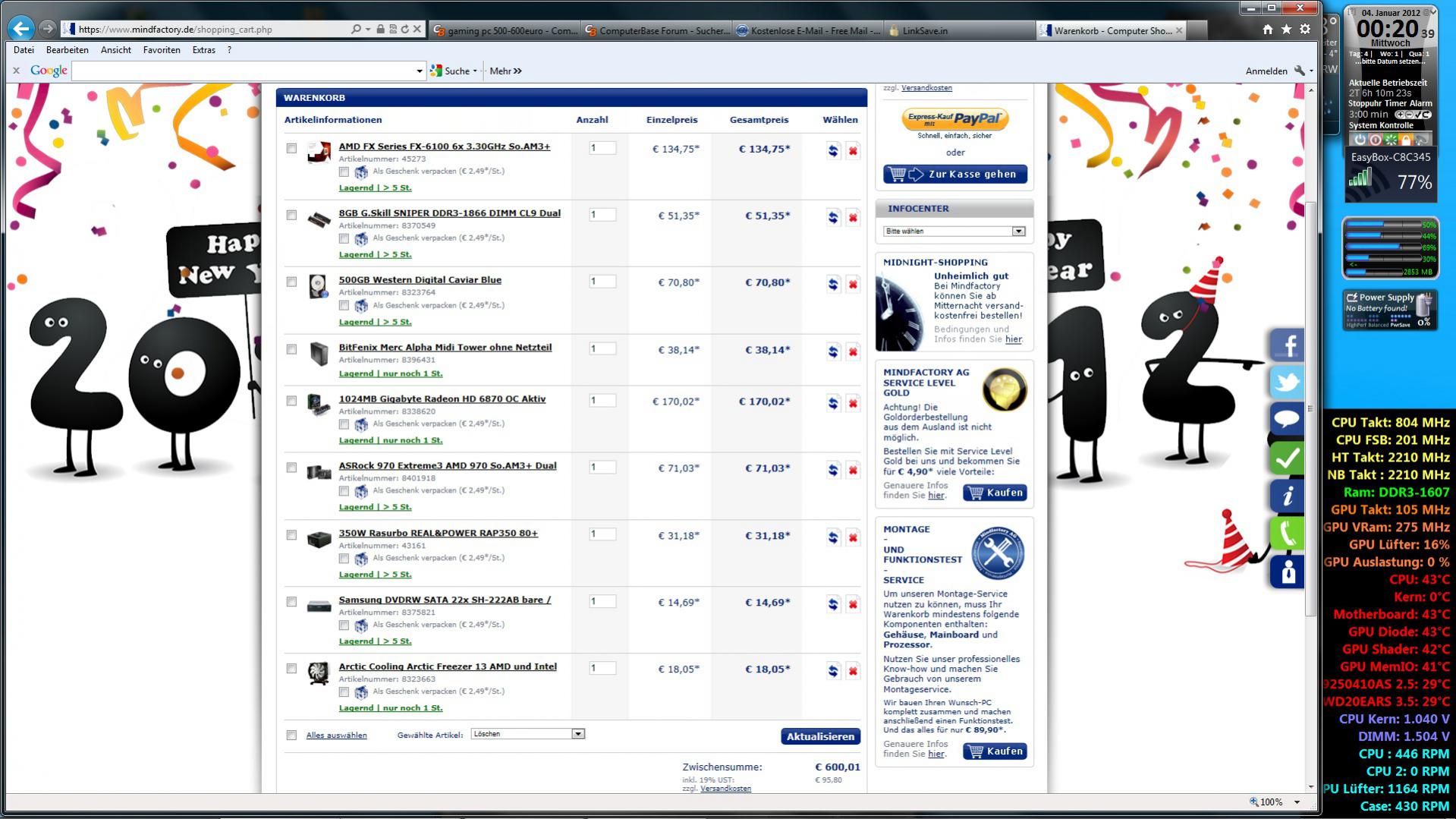Open the browser tools gear icon
Viewport: 1456px width, 819px height.
(1305, 30)
